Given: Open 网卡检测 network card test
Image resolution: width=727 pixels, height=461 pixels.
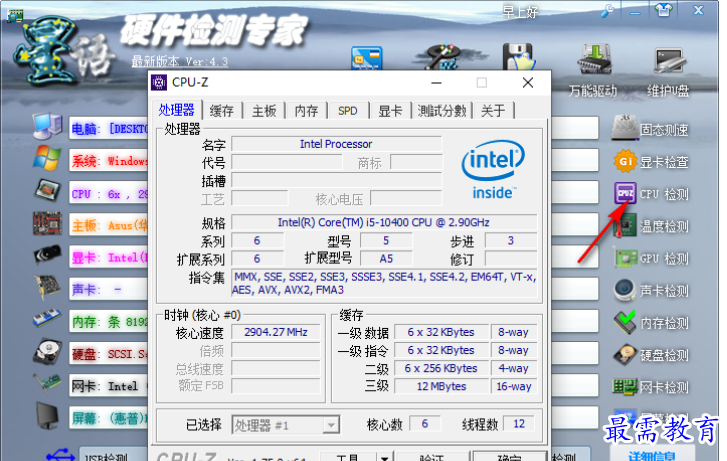Looking at the screenshot, I should [x=650, y=386].
